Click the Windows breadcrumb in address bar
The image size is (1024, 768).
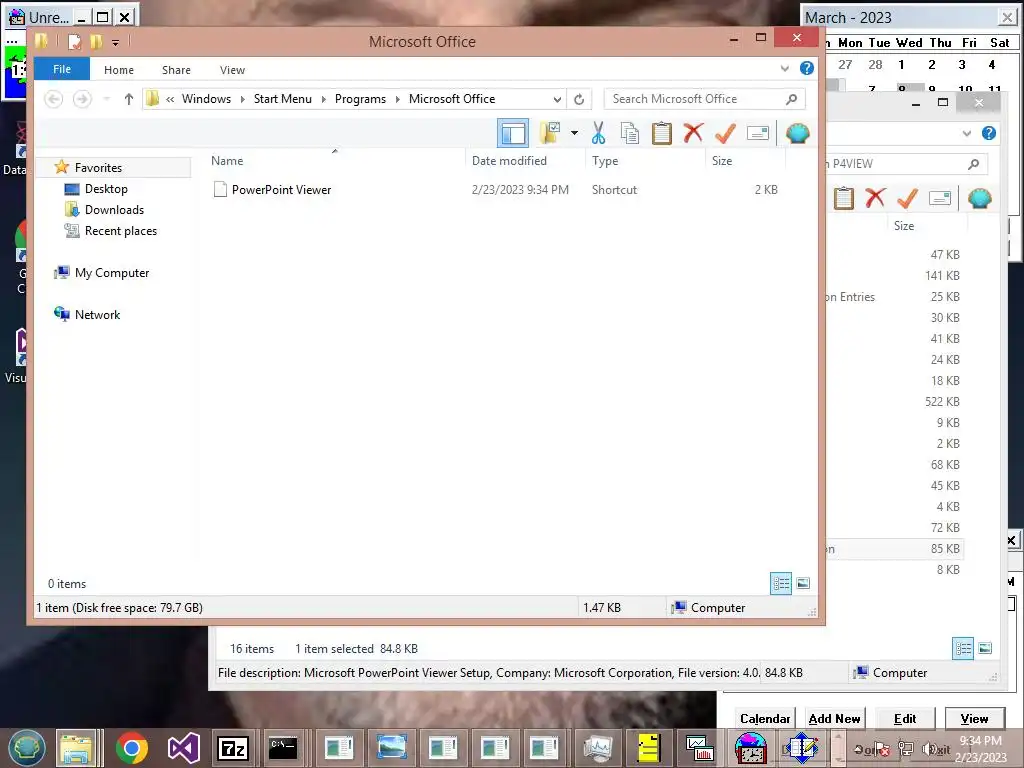(x=206, y=99)
